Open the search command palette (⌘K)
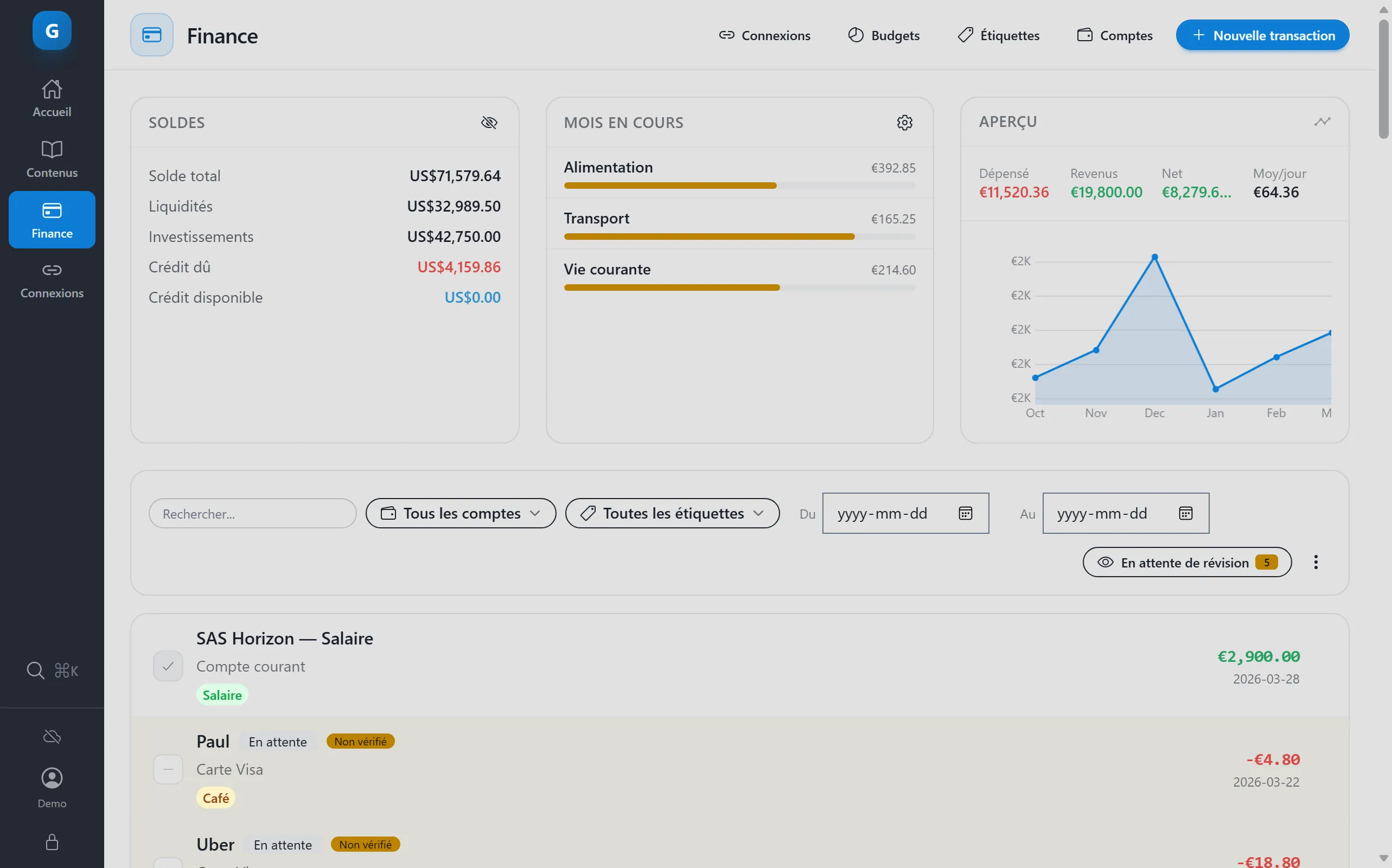This screenshot has height=868, width=1392. click(x=52, y=670)
